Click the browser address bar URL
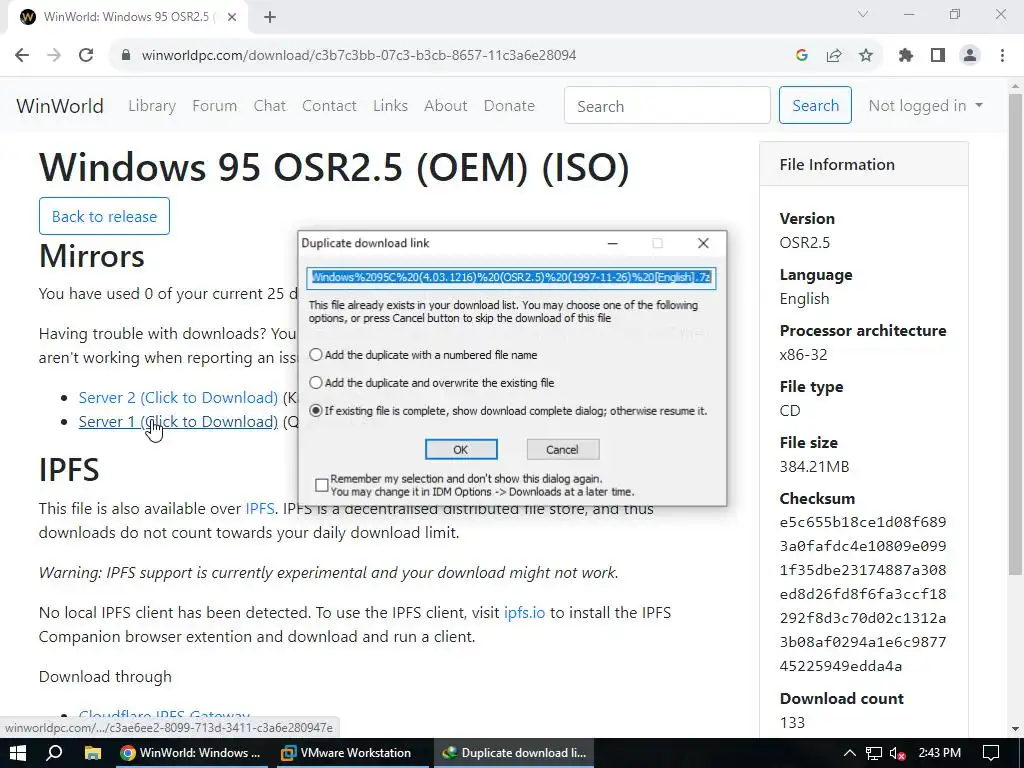The height and width of the screenshot is (768, 1024). [x=359, y=56]
